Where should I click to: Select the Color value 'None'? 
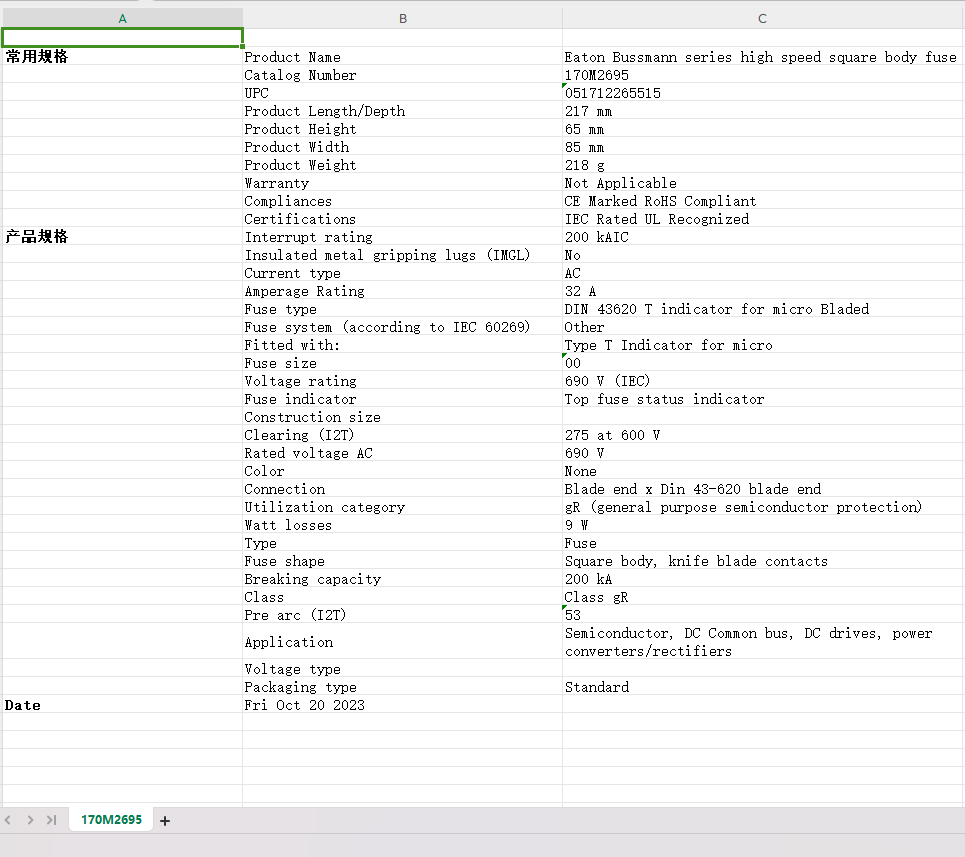763,471
